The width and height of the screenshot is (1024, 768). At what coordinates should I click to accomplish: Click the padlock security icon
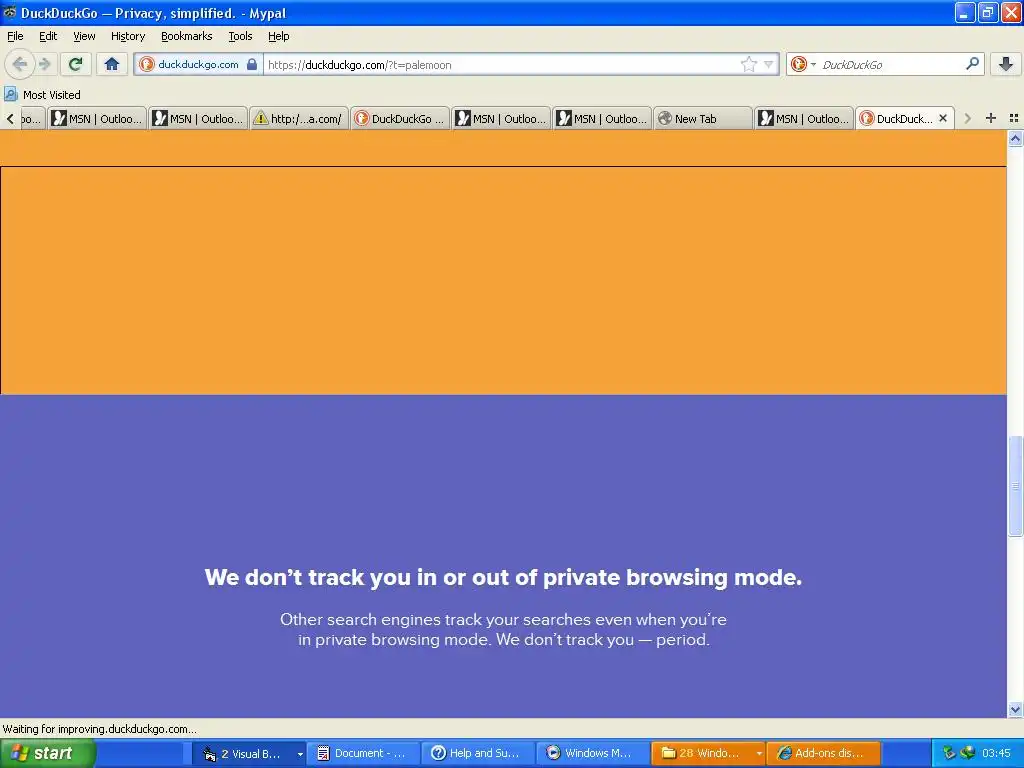tap(251, 64)
